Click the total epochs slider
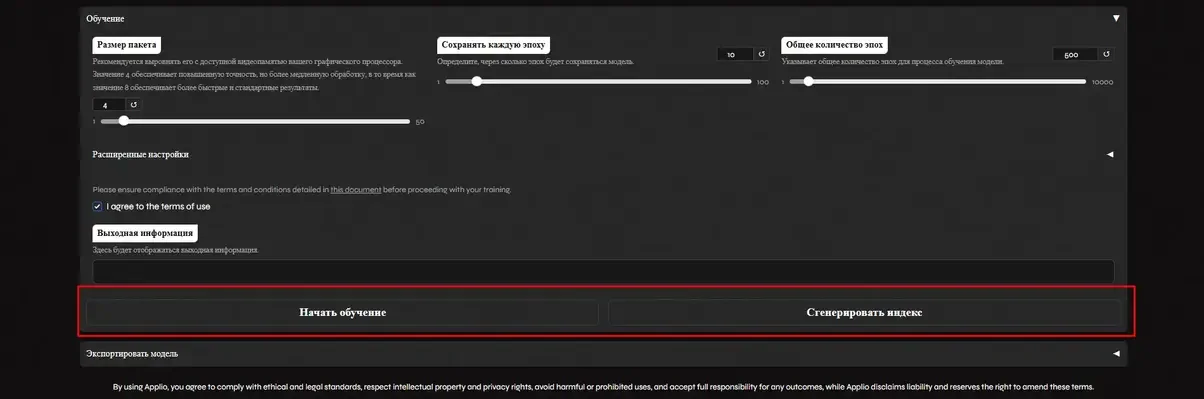 938,82
